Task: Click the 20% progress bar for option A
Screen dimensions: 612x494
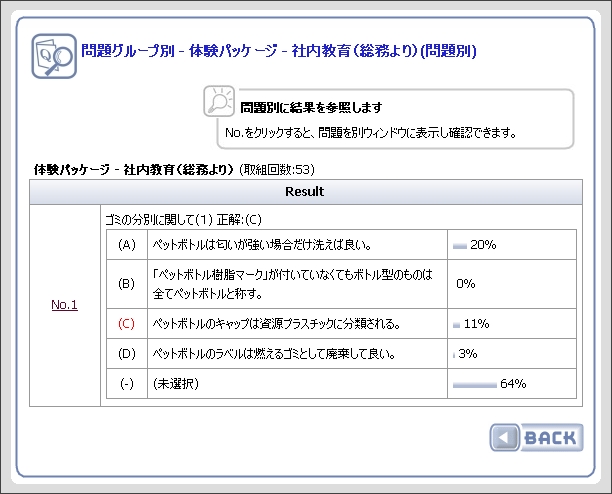Action: 460,244
